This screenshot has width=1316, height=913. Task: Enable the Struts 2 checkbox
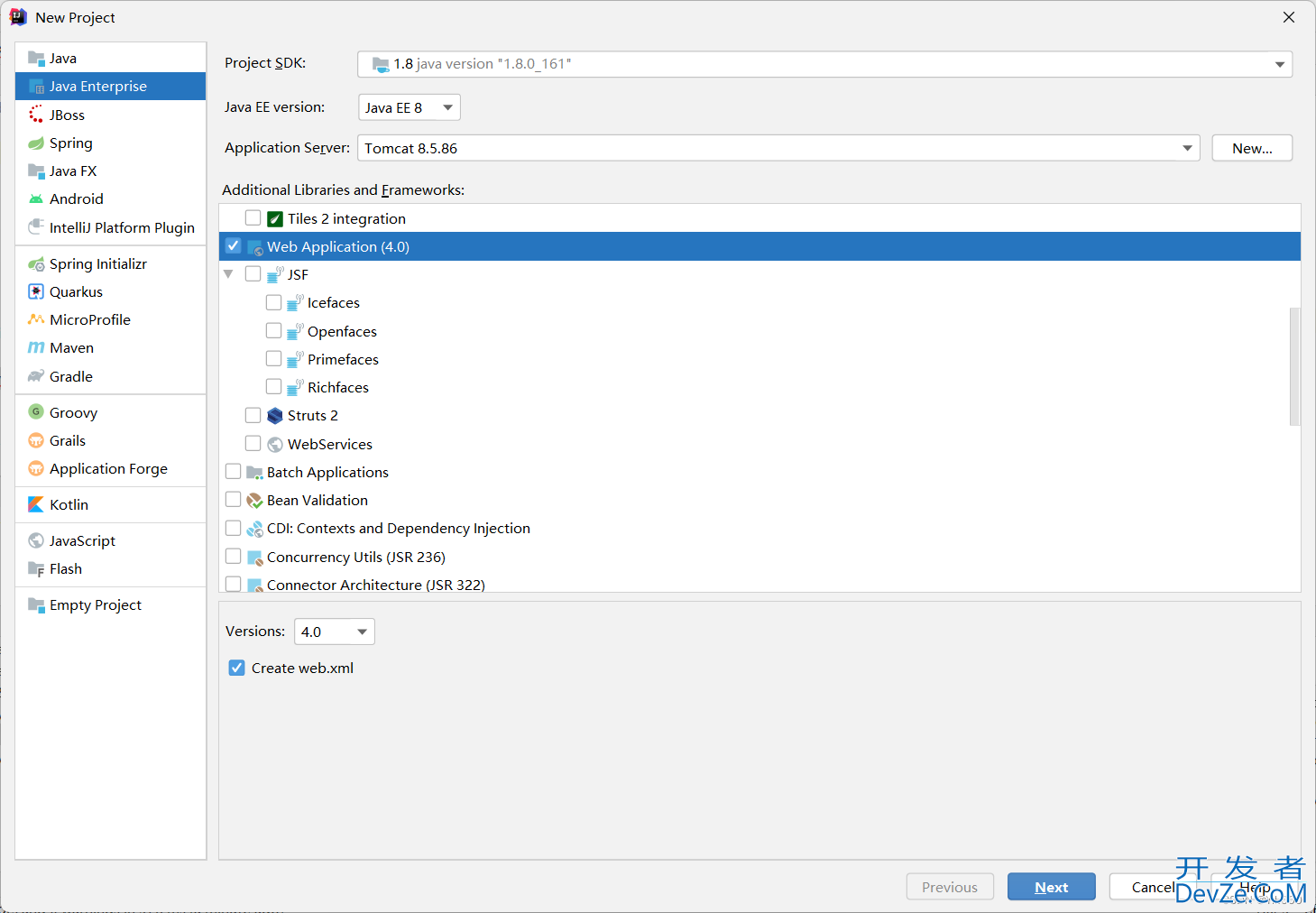pyautogui.click(x=253, y=415)
